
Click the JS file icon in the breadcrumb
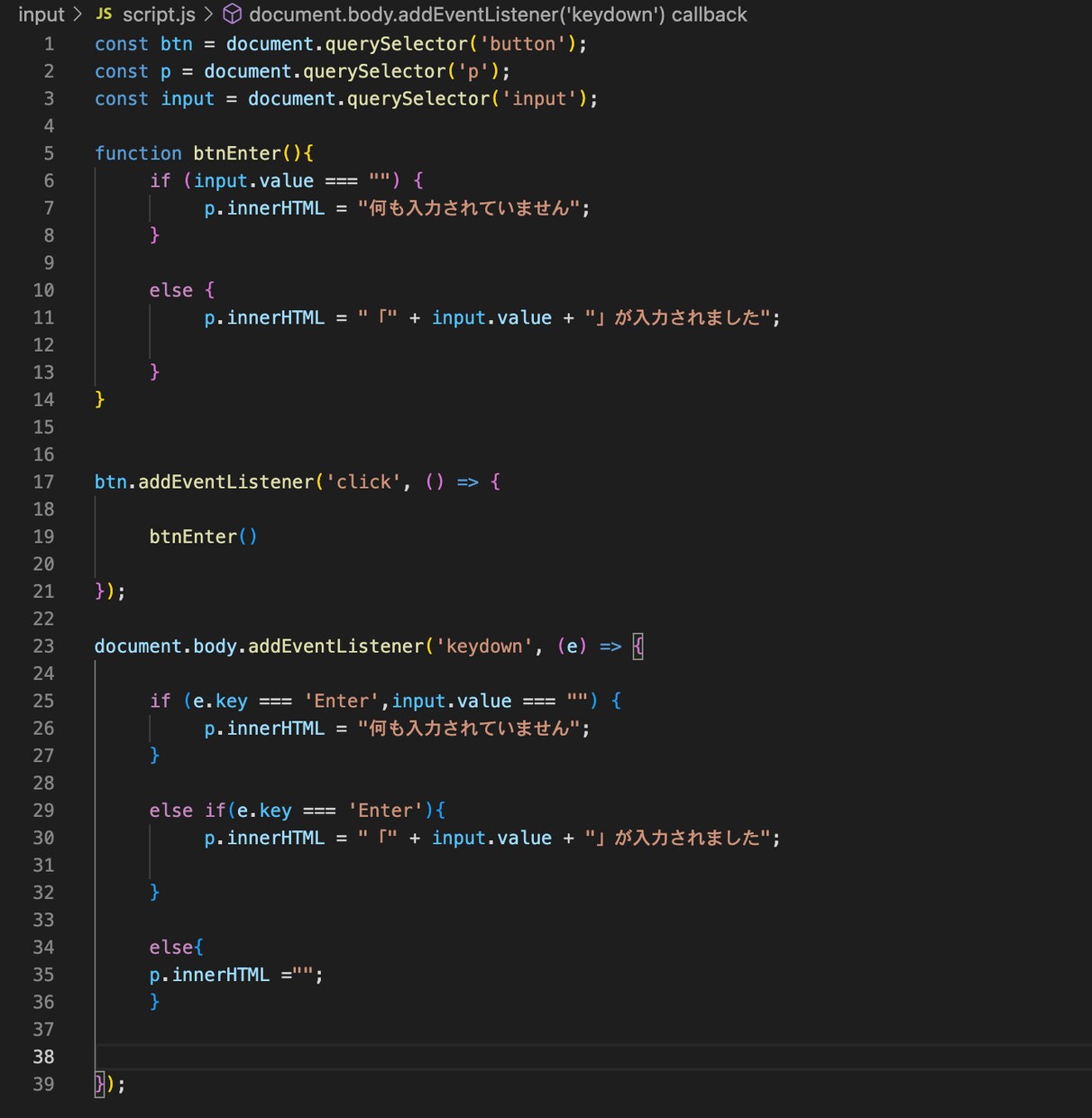click(104, 14)
